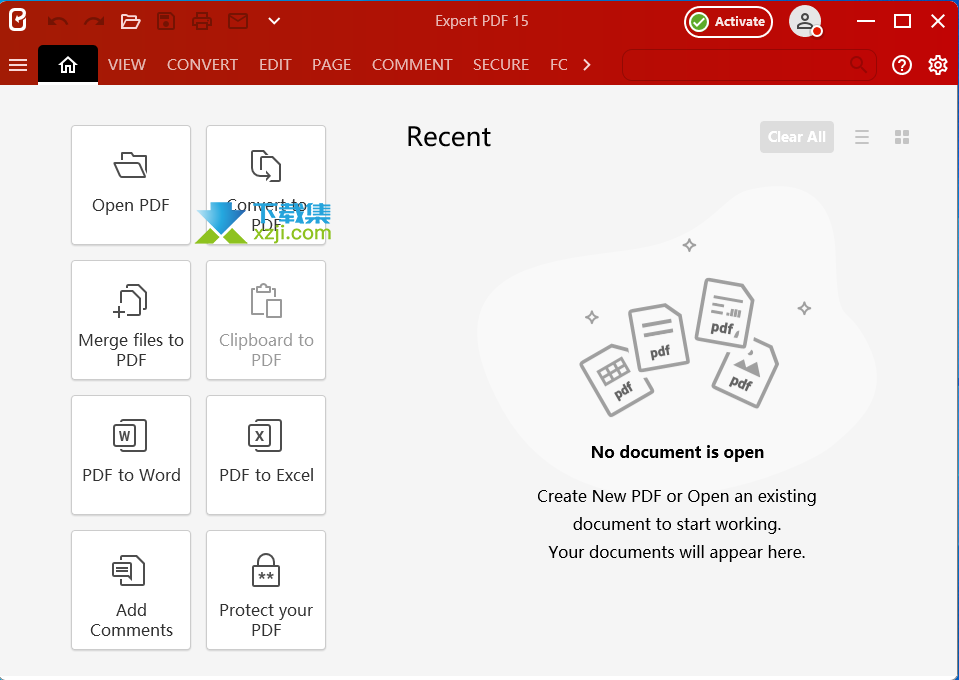Image resolution: width=959 pixels, height=680 pixels.
Task: Click the Merge files to PDF tile
Action: 131,320
